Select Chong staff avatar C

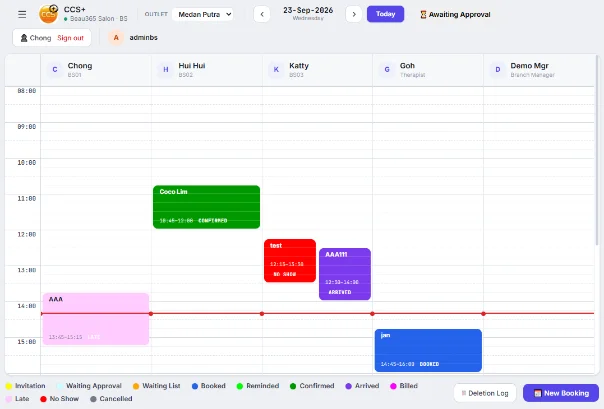(55, 70)
